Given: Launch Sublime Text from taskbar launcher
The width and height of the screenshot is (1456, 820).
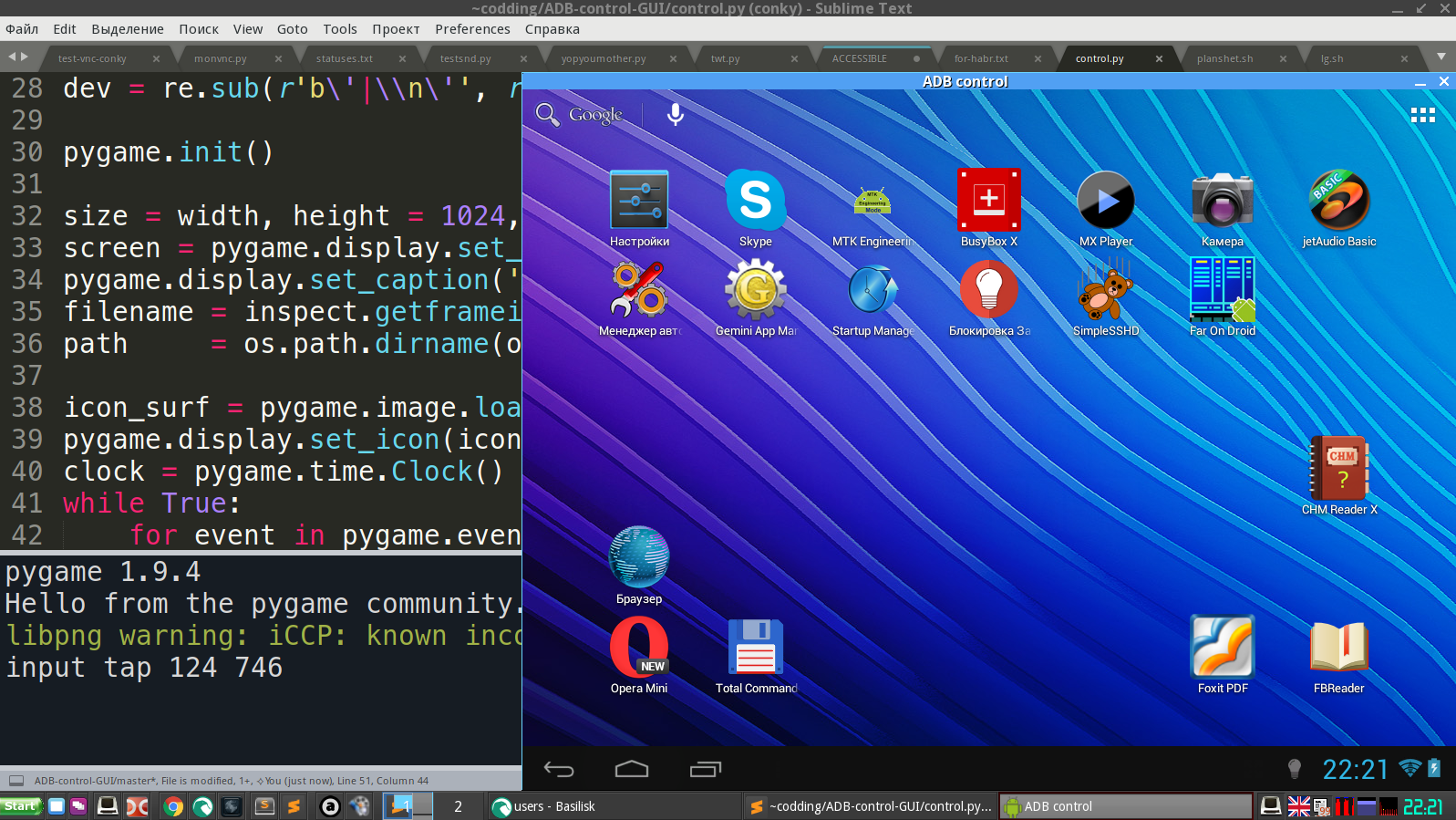Looking at the screenshot, I should coord(294,806).
